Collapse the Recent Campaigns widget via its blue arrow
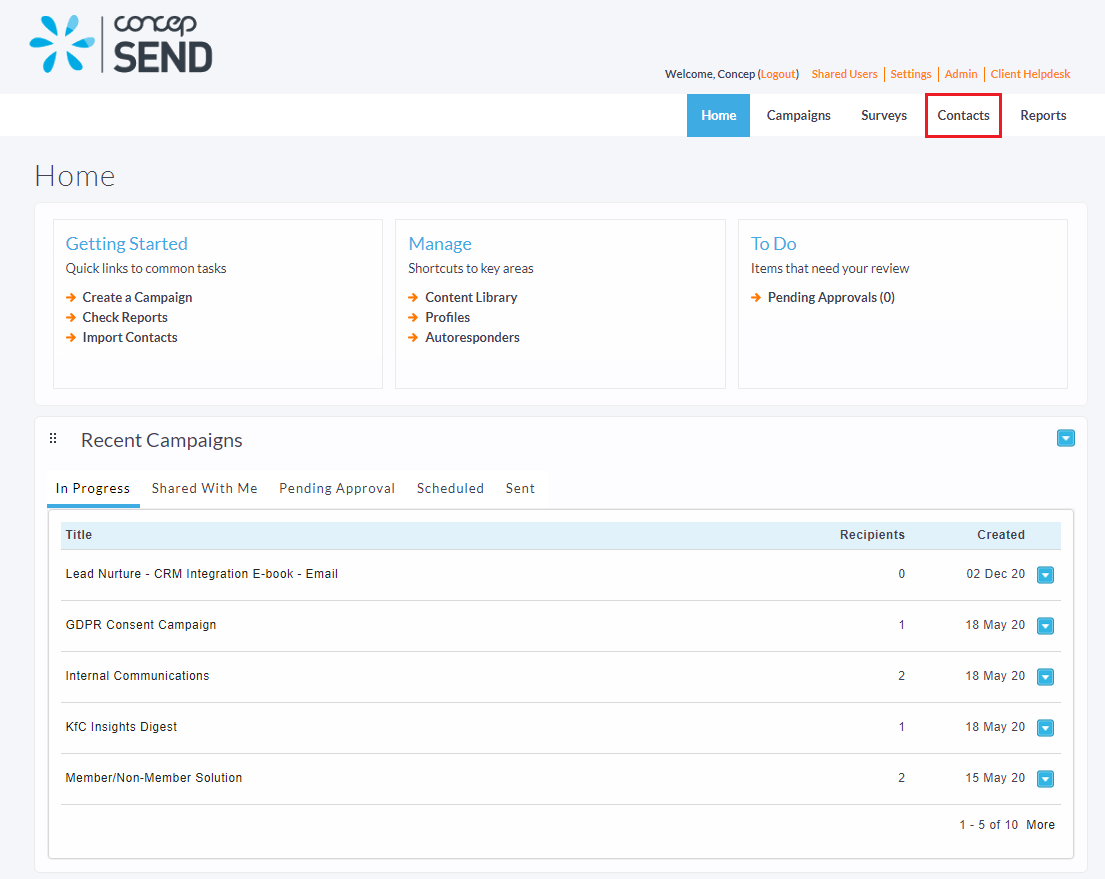The width and height of the screenshot is (1105, 879). point(1066,438)
